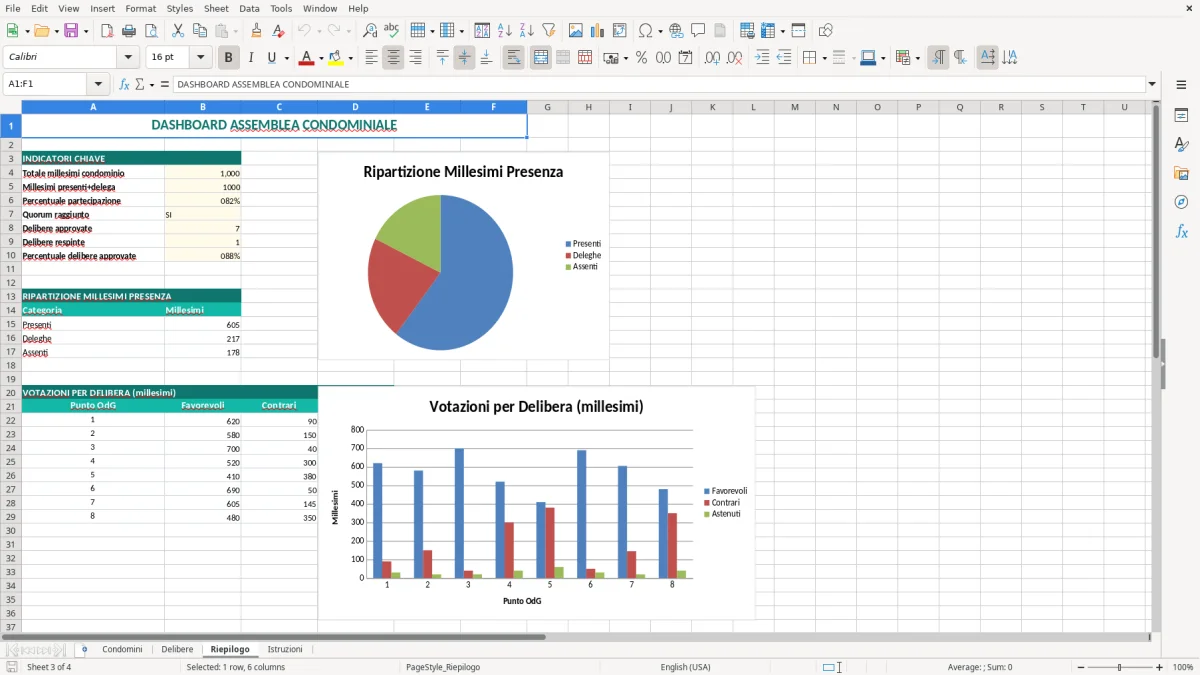Switch to the Istruzioni sheet tab
Screen dimensions: 1200x675
[x=285, y=649]
